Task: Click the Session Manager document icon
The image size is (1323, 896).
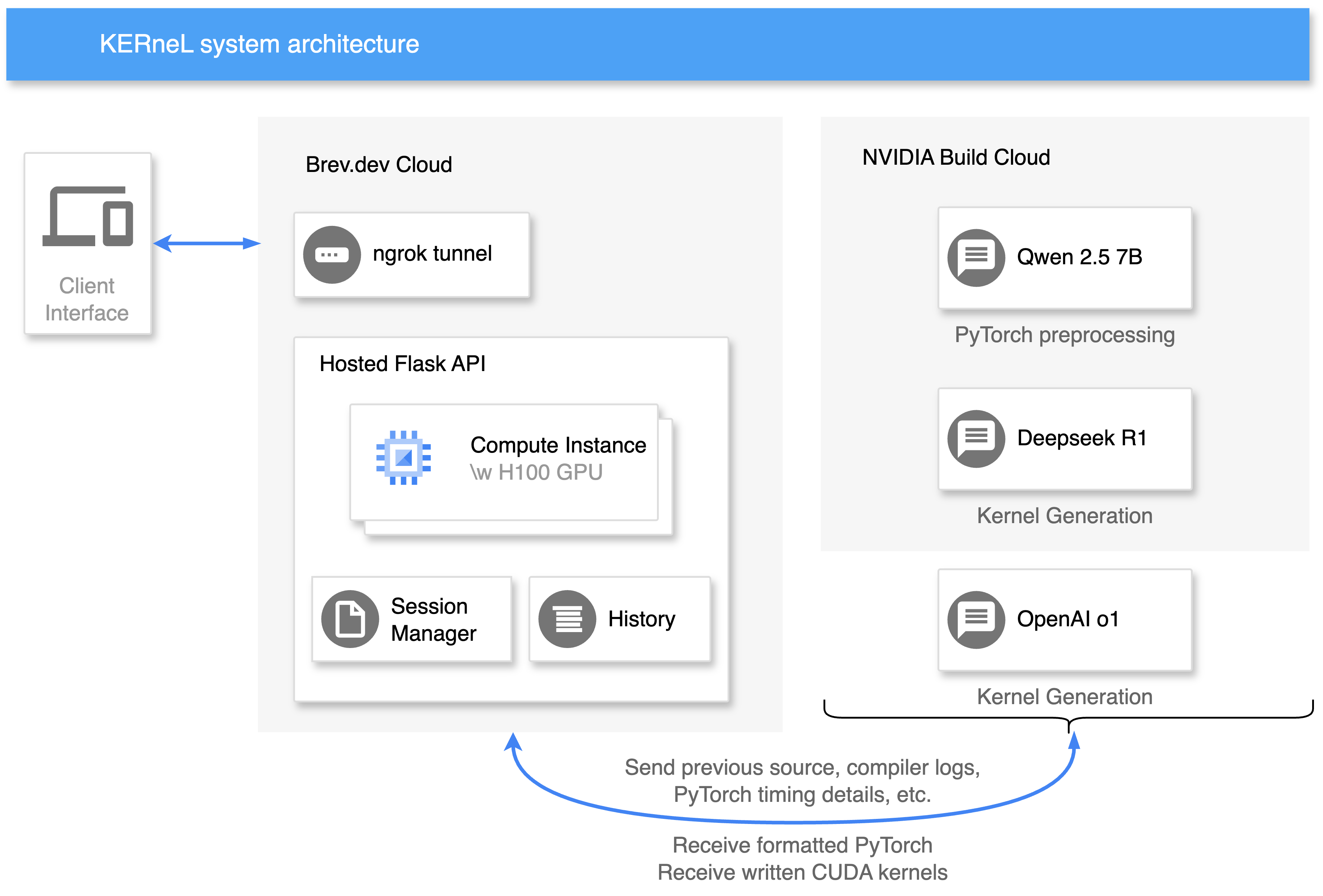Action: point(350,619)
